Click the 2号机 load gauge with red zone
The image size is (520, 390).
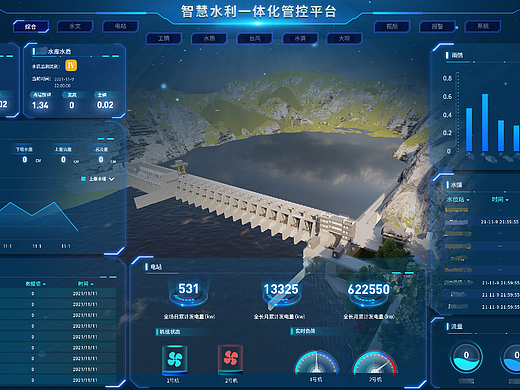(x=375, y=362)
